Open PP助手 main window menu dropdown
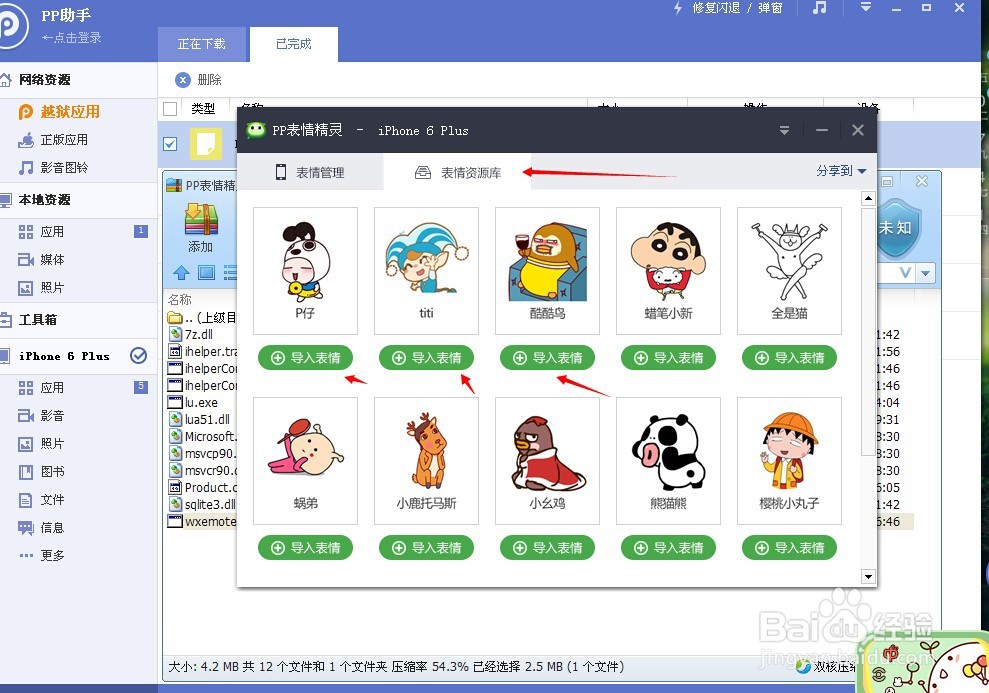 point(866,7)
